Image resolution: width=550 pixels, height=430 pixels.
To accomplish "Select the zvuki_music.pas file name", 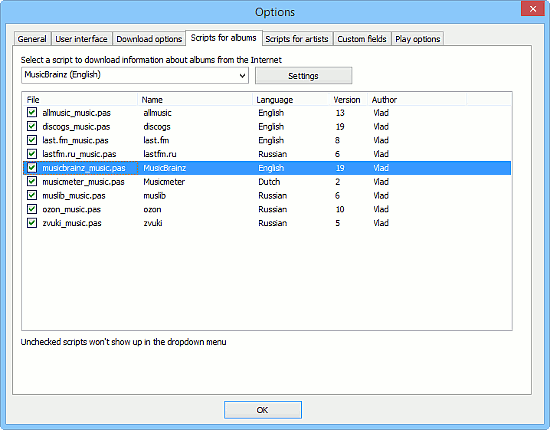I will click(72, 223).
